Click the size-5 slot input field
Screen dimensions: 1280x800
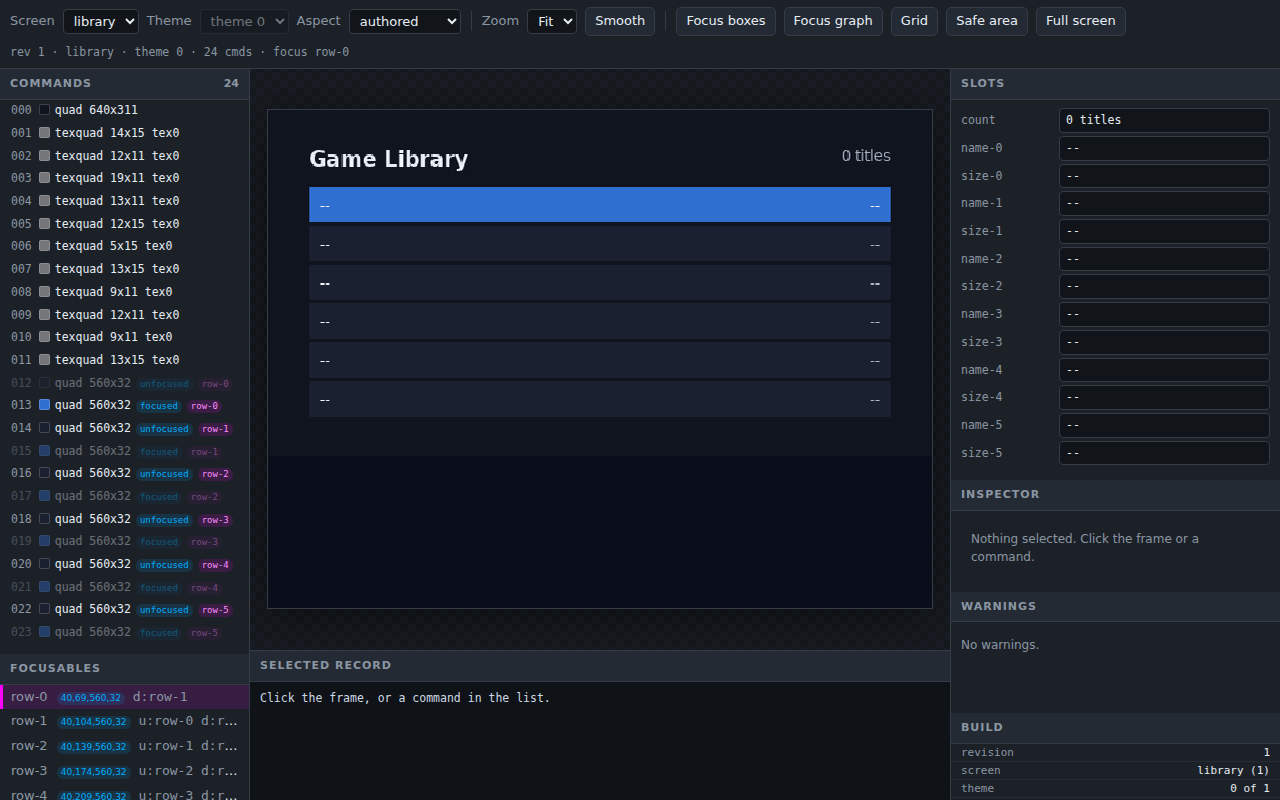(1164, 453)
